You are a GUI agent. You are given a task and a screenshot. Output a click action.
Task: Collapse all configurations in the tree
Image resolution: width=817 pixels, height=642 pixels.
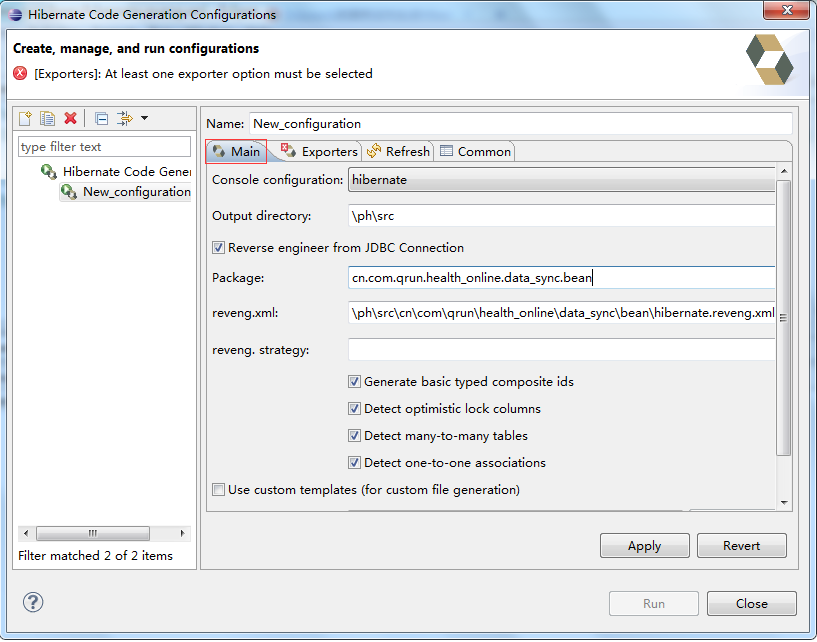coord(101,118)
